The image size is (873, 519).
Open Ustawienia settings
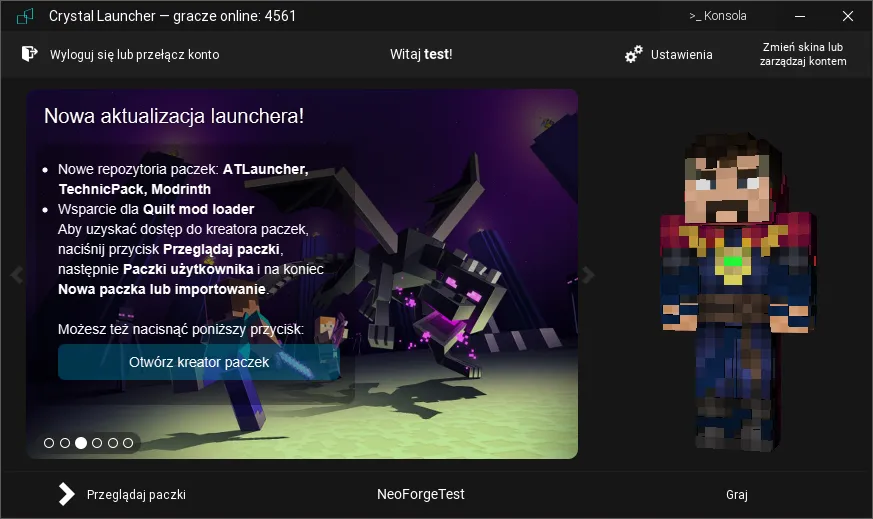point(681,54)
